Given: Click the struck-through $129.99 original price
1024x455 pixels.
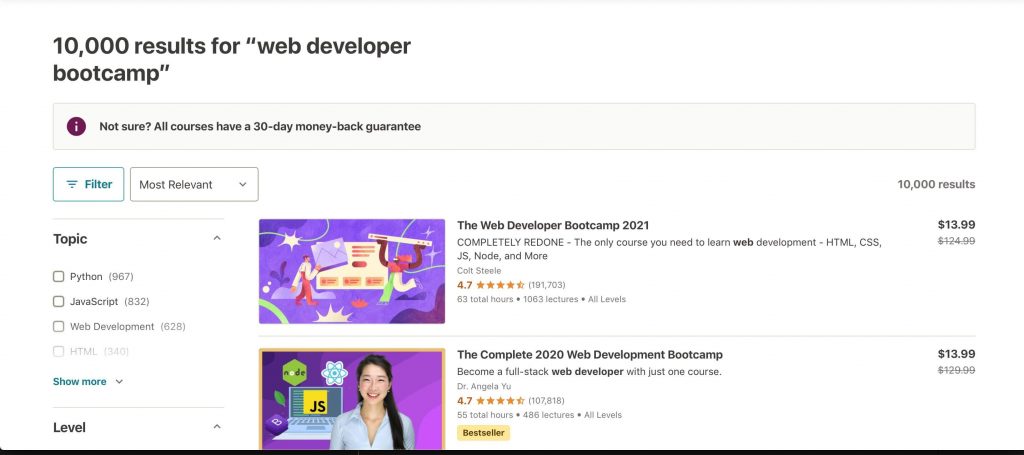Looking at the screenshot, I should (956, 370).
